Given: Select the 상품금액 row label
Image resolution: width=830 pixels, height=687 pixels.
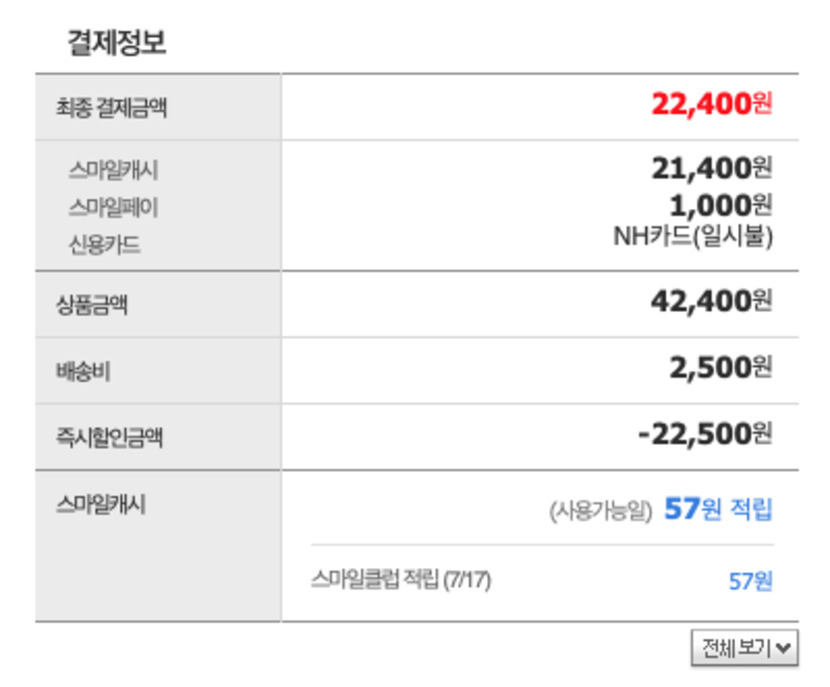Looking at the screenshot, I should tap(91, 305).
